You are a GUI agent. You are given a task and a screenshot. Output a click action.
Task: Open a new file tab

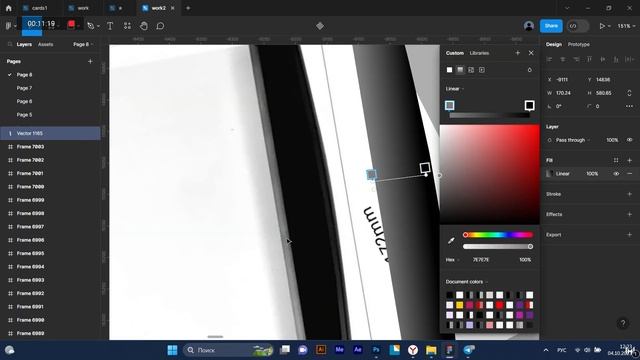coord(188,8)
